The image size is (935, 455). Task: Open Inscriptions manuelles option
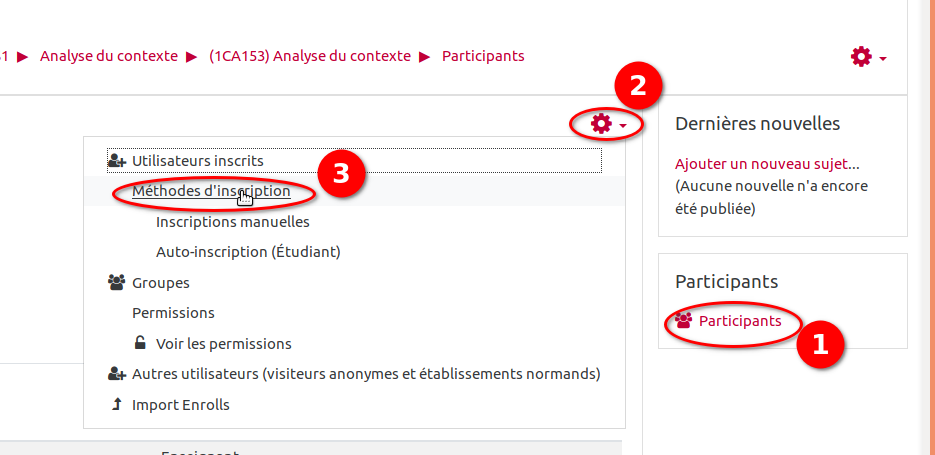pyautogui.click(x=233, y=222)
